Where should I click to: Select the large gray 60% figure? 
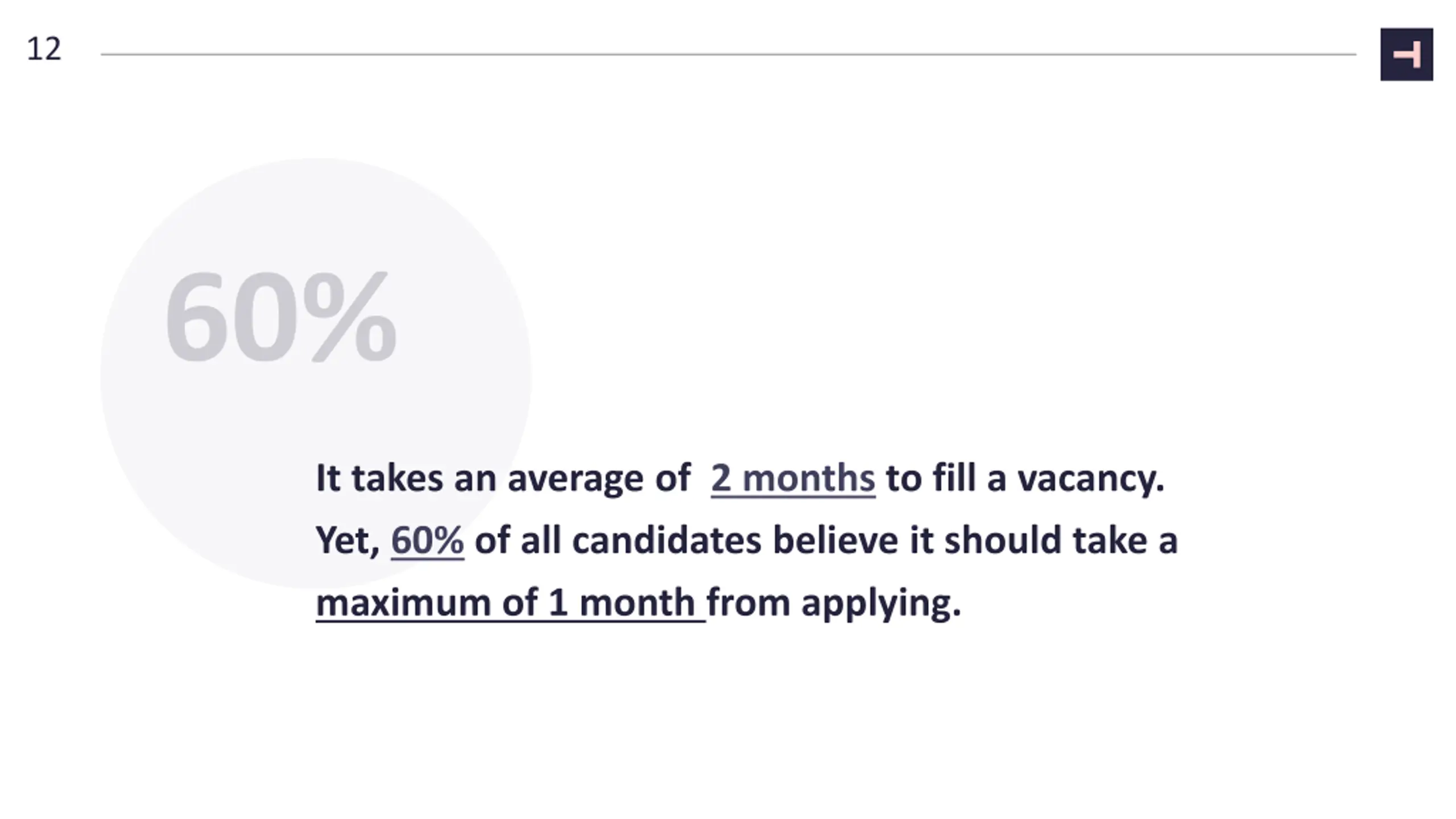tap(280, 316)
